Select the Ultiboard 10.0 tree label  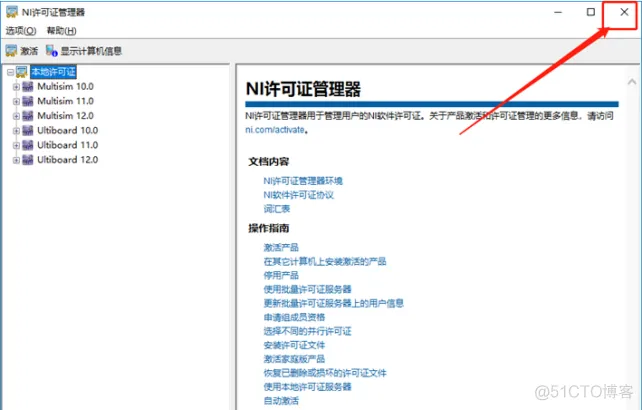(68, 131)
